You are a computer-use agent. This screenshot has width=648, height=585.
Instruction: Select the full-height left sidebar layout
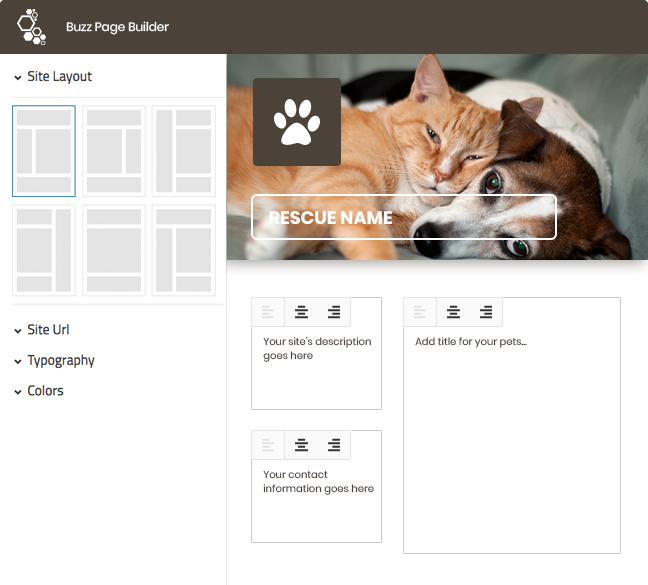[183, 151]
